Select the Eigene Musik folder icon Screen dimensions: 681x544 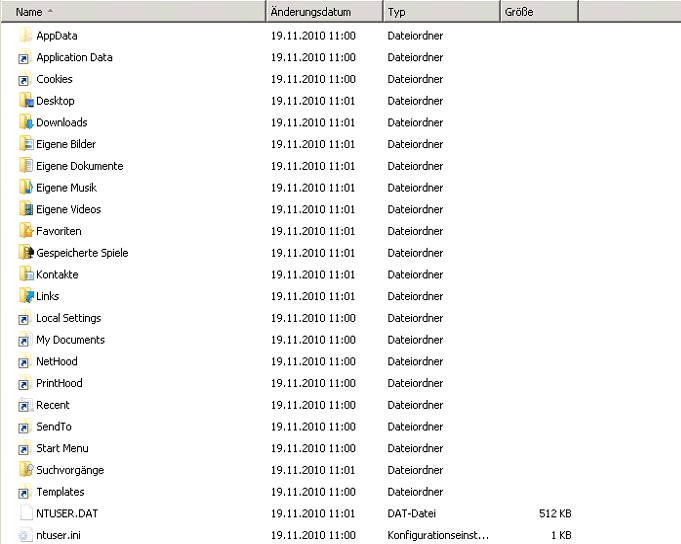[x=26, y=188]
